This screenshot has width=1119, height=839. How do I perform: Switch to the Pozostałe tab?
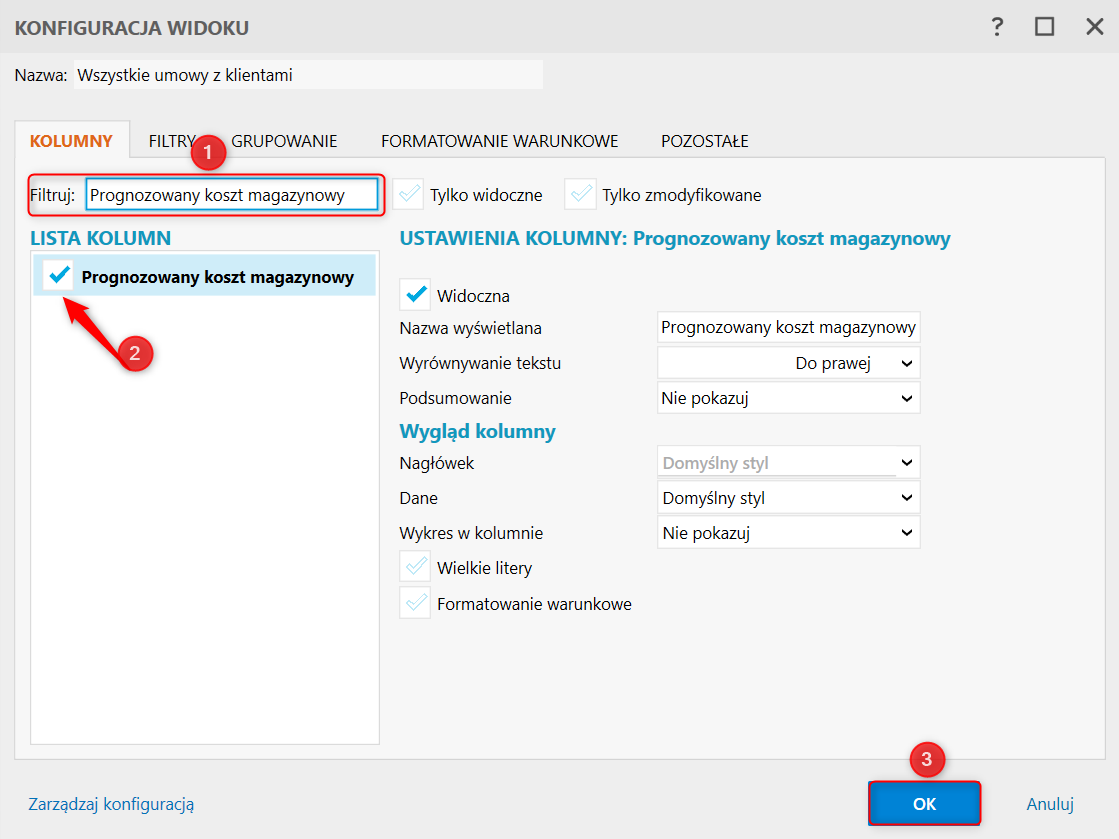704,141
